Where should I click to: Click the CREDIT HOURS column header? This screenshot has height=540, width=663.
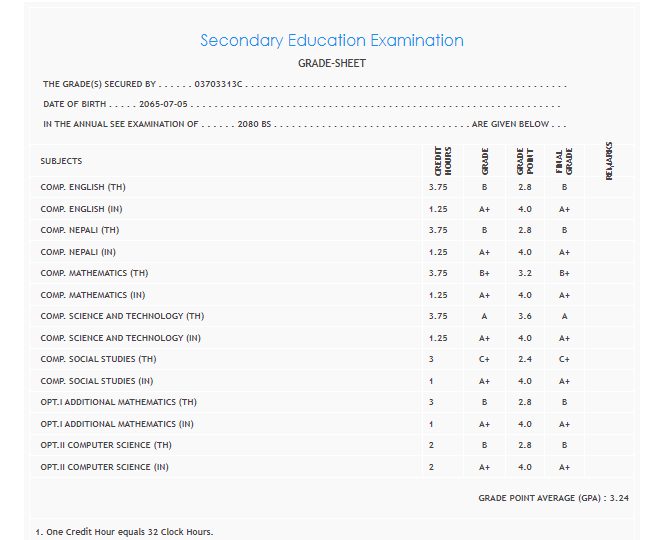(443, 161)
